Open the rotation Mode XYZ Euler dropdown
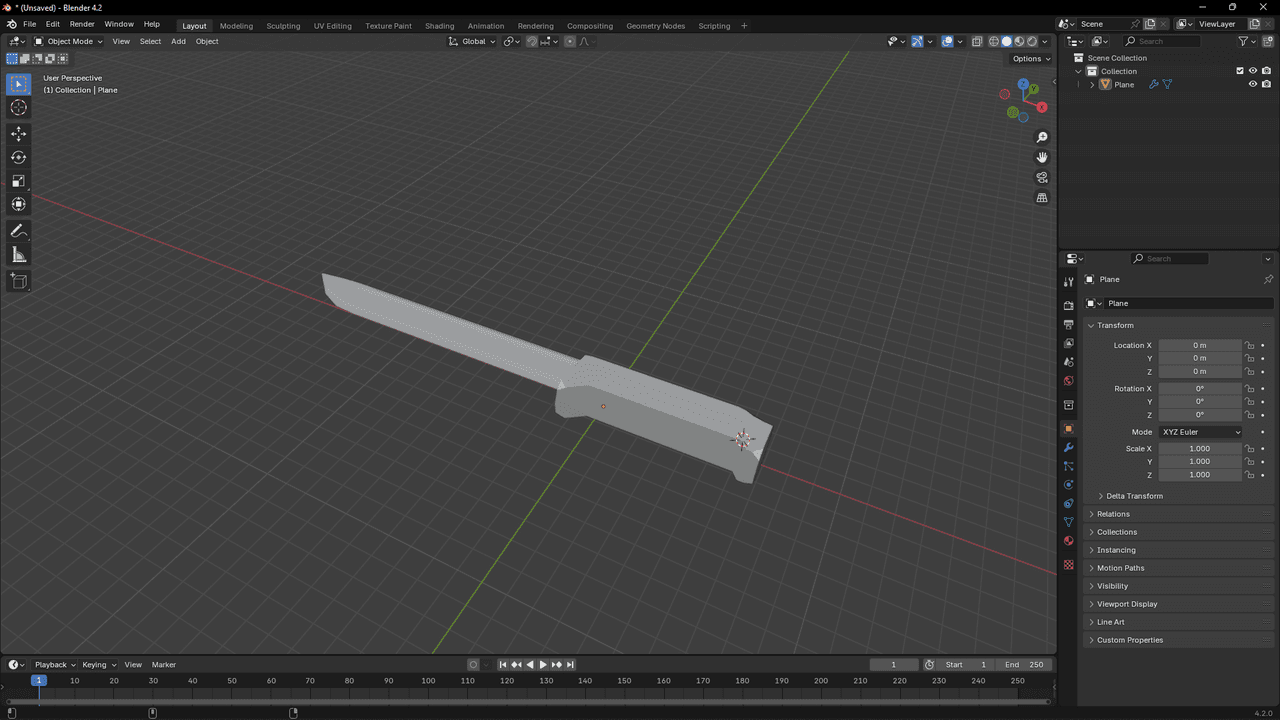The height and width of the screenshot is (720, 1280). coord(1200,432)
